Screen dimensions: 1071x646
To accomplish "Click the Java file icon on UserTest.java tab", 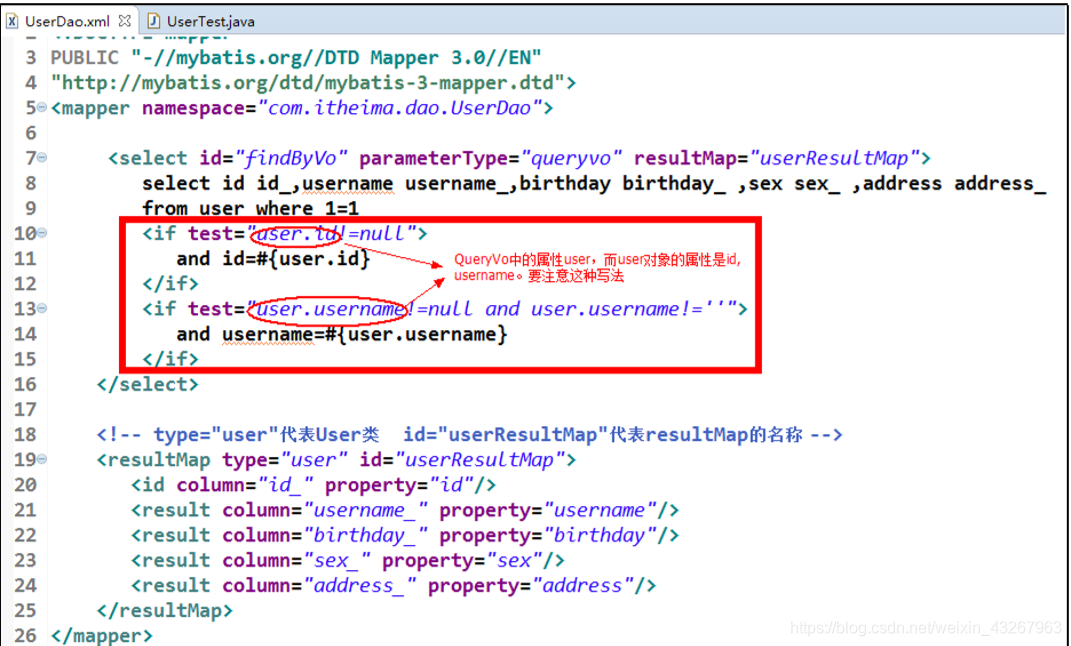I will pos(154,21).
